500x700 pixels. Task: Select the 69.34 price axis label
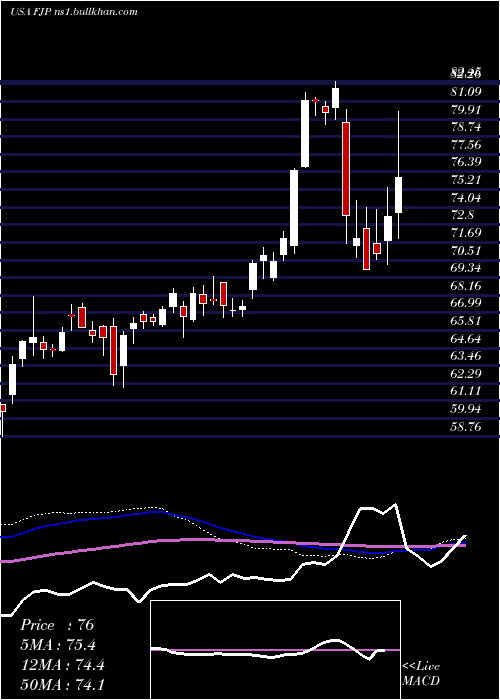[466, 268]
